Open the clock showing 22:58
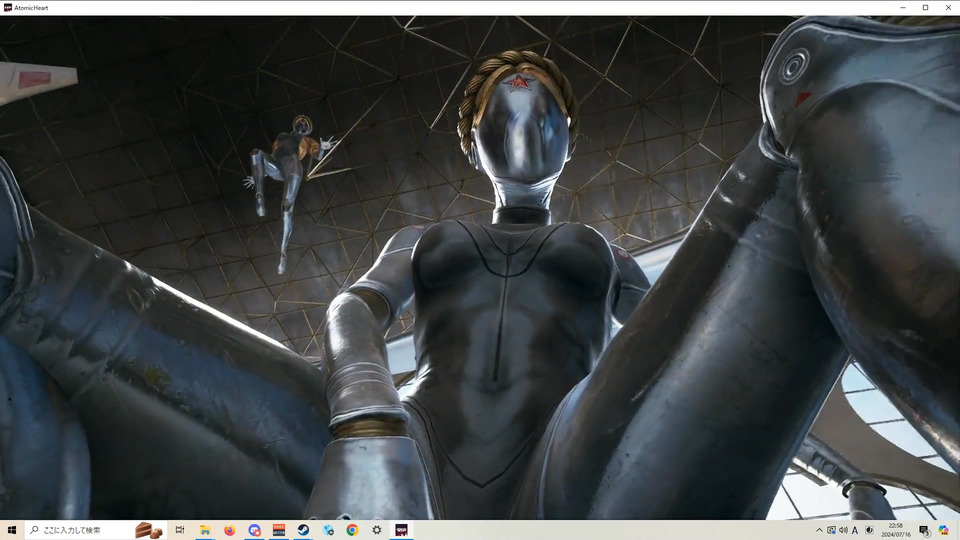Image resolution: width=960 pixels, height=540 pixels. (896, 530)
